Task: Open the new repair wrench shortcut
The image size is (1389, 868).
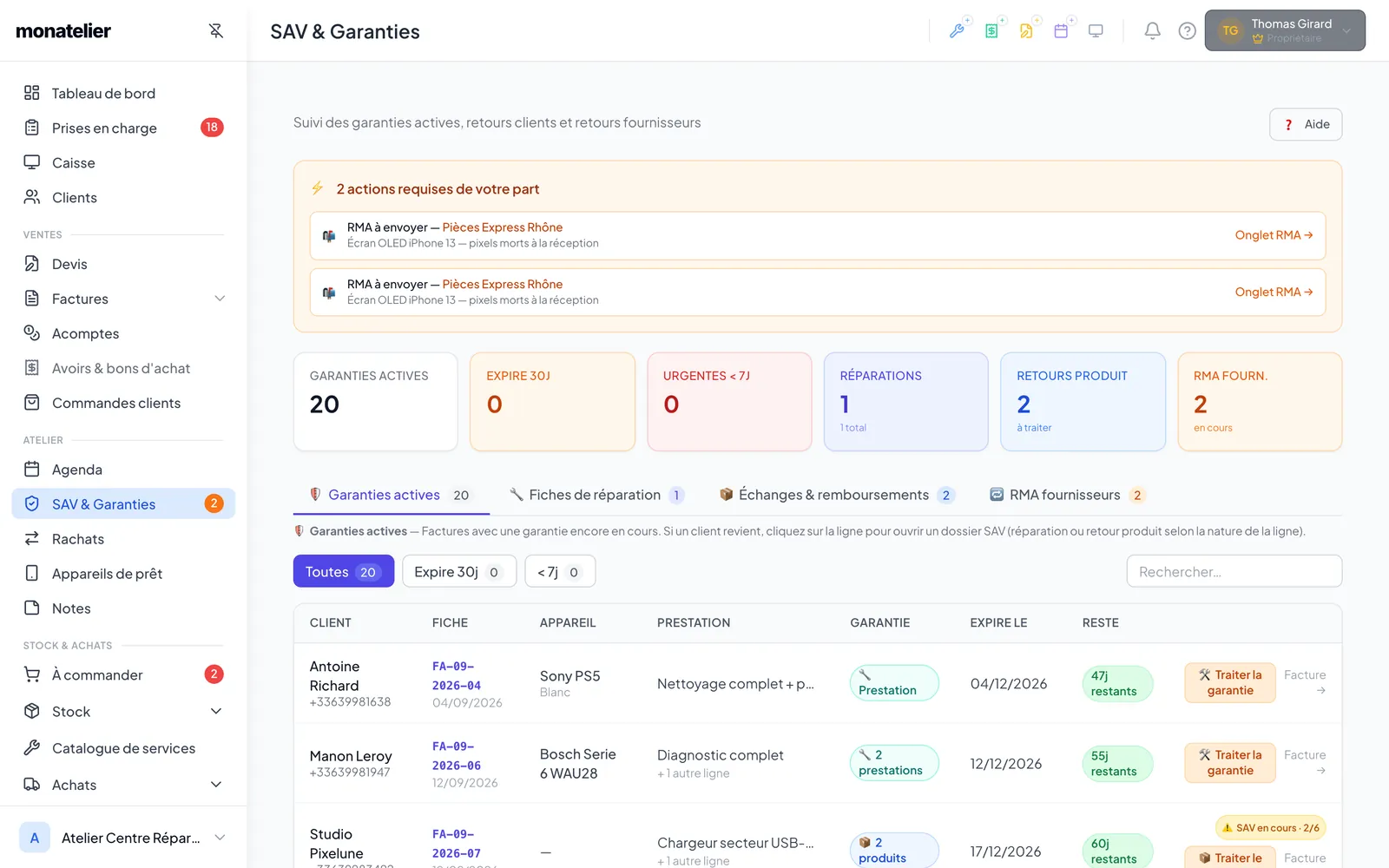Action: coord(958,31)
